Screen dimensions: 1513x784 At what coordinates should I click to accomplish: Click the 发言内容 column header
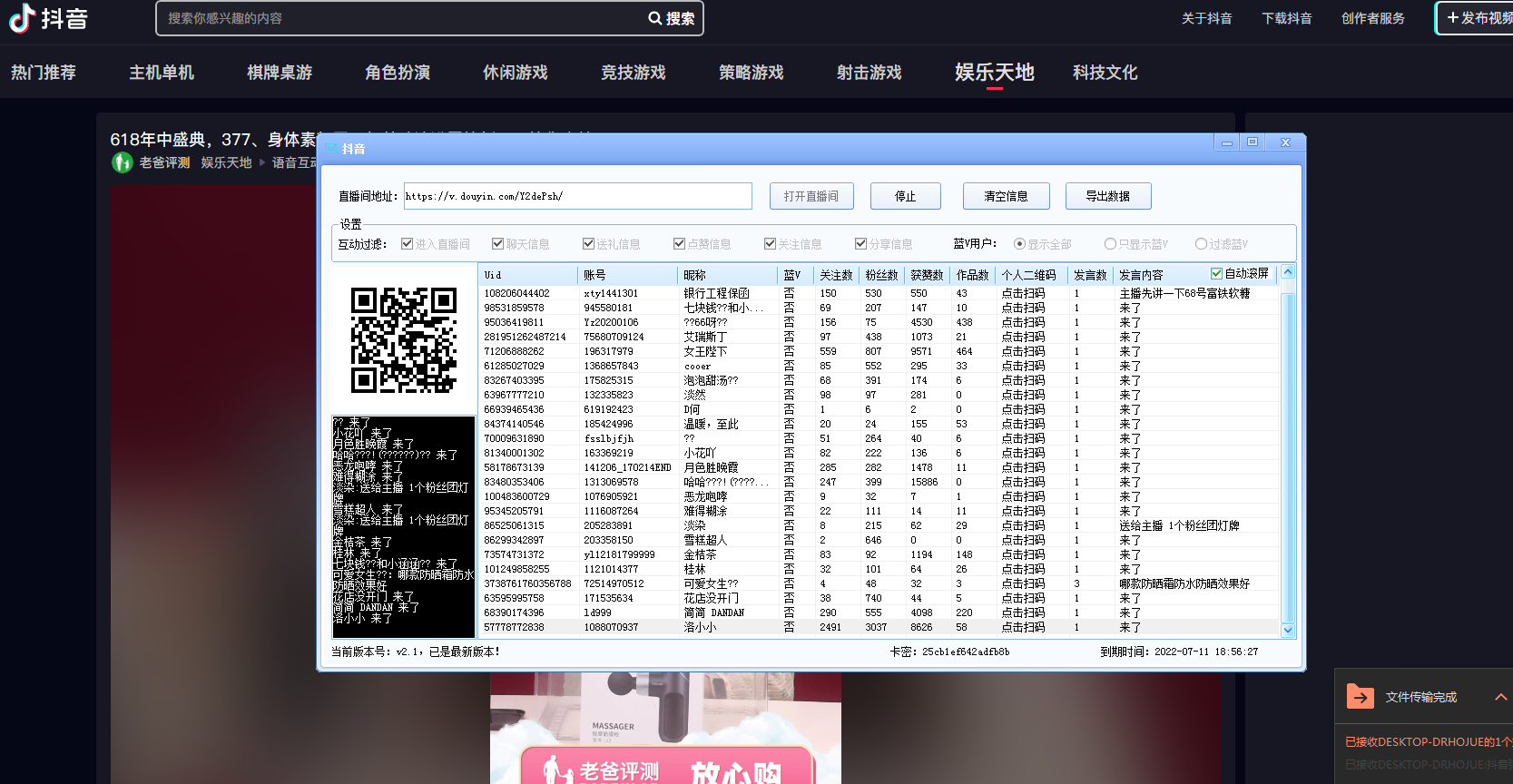1141,275
